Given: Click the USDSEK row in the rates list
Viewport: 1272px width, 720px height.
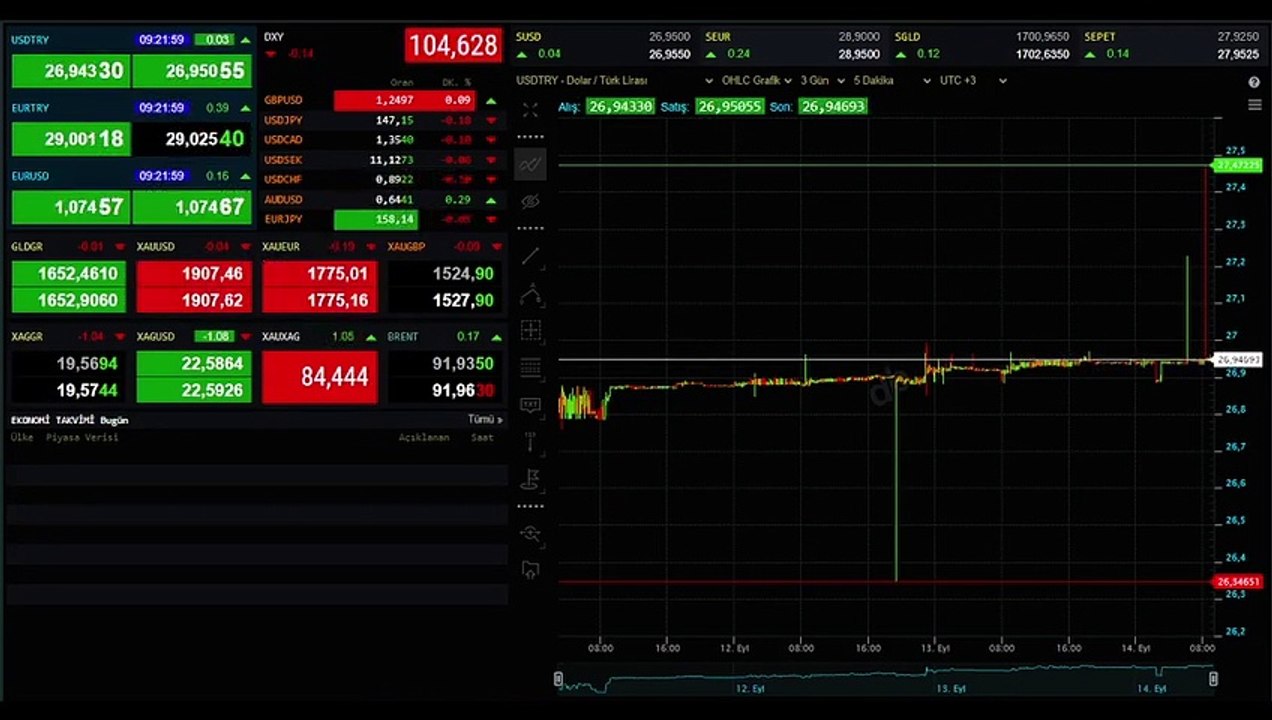Looking at the screenshot, I should coord(380,160).
